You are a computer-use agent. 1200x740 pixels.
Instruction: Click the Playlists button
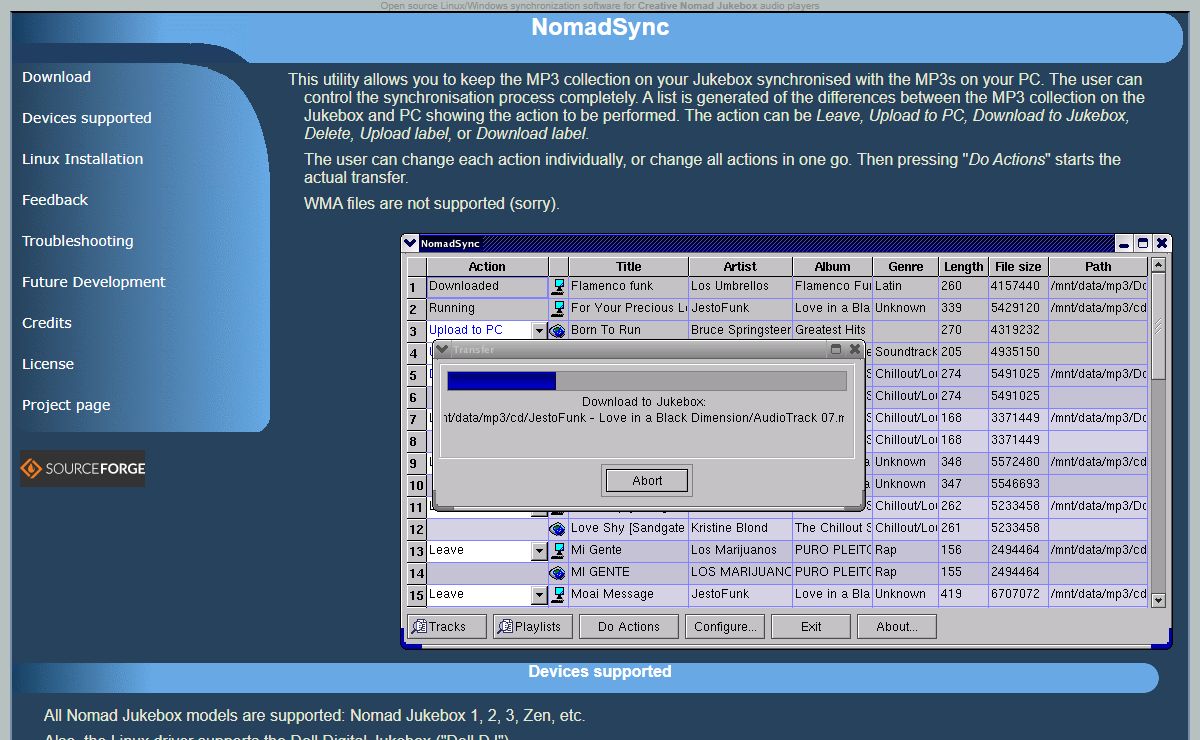[x=533, y=627]
